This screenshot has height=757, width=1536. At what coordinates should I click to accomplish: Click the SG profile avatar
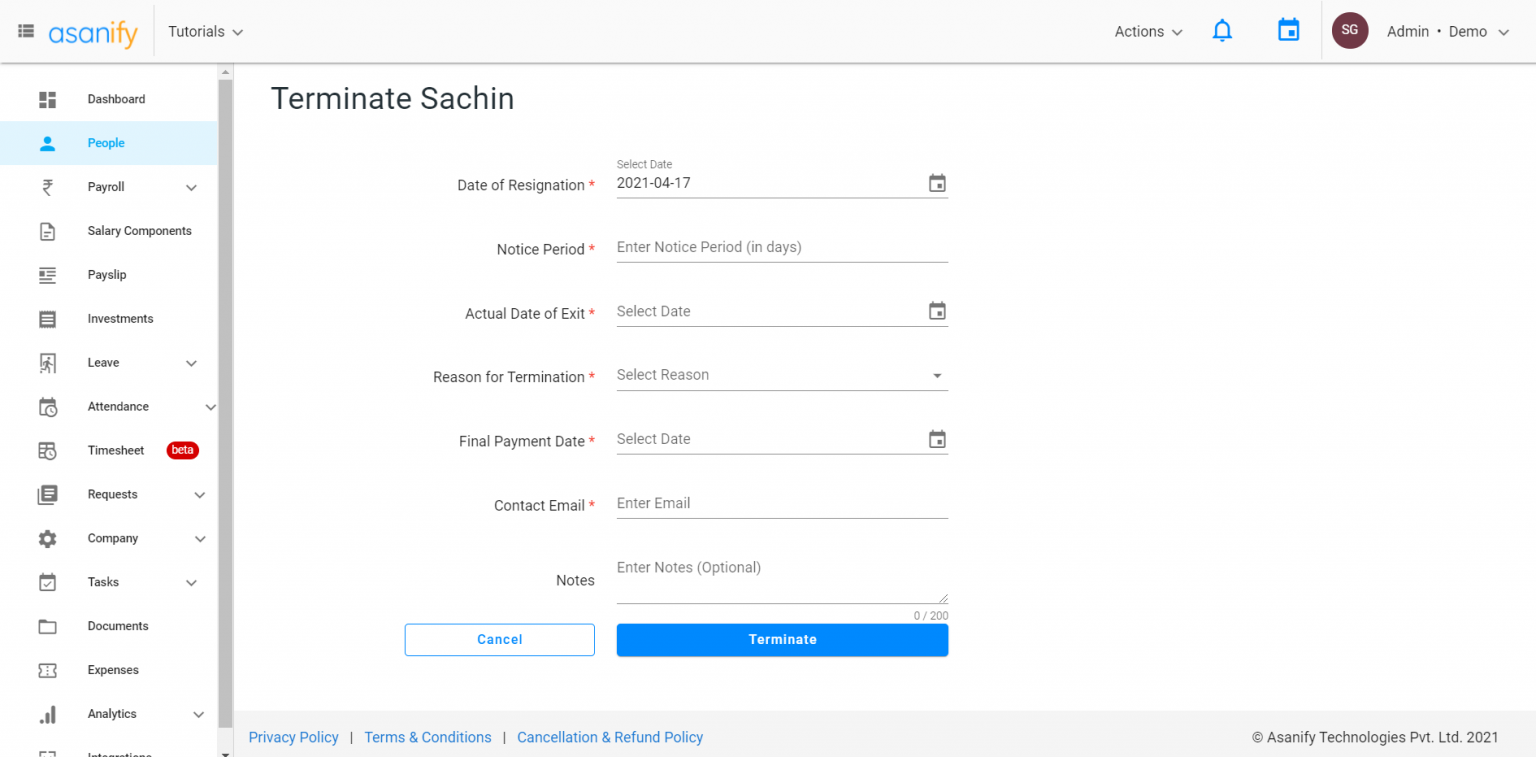(1350, 30)
